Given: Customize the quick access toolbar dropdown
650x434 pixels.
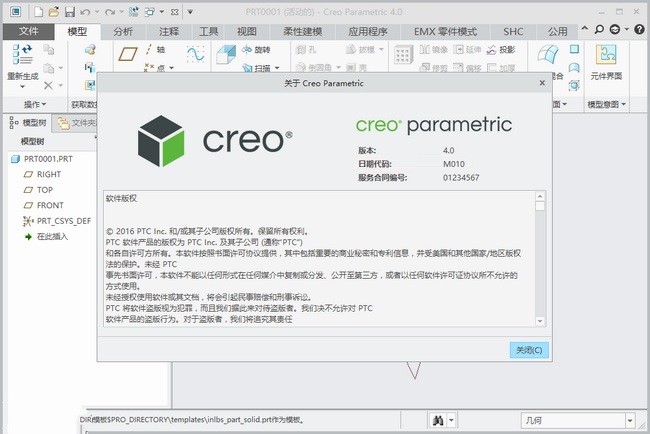Looking at the screenshot, I should (x=190, y=12).
